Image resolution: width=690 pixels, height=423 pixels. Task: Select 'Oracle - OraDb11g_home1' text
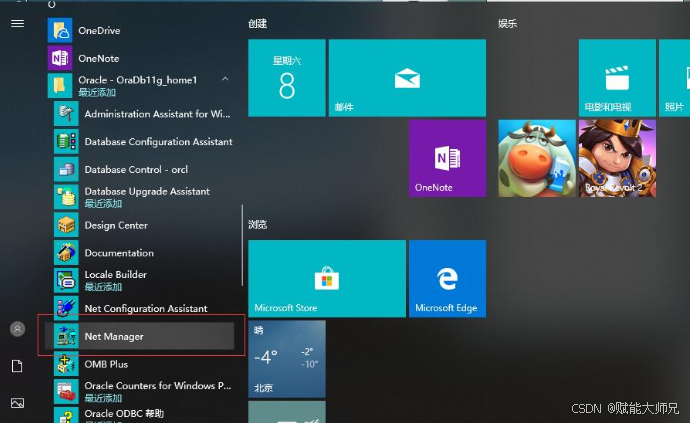point(137,80)
